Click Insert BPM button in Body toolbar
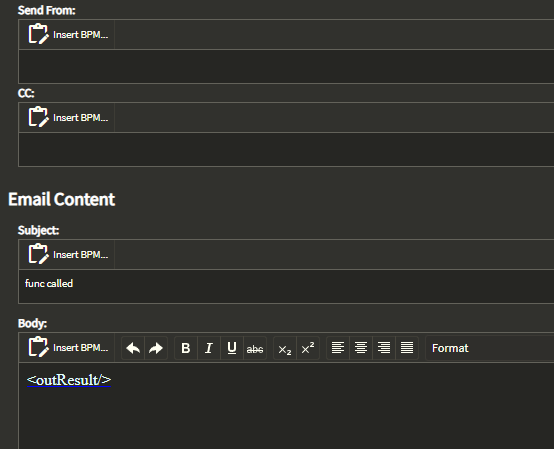554x449 pixels. pos(68,348)
